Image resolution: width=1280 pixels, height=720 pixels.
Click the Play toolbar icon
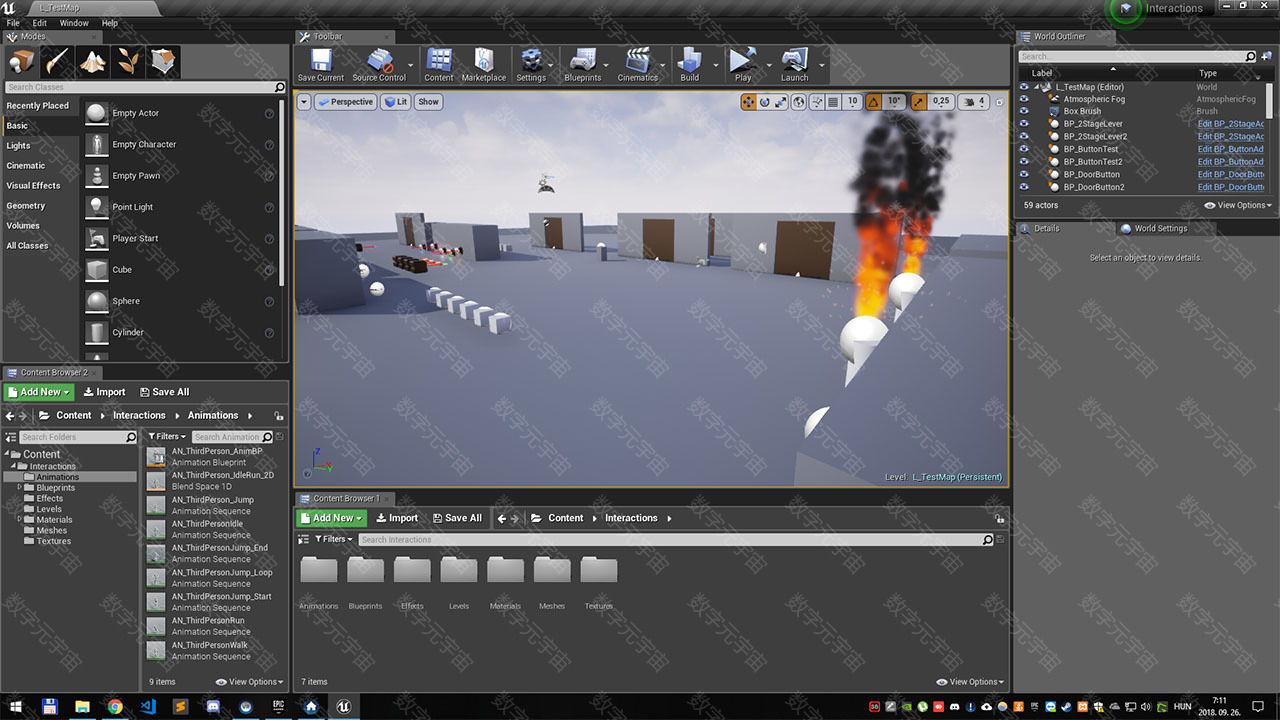(742, 65)
